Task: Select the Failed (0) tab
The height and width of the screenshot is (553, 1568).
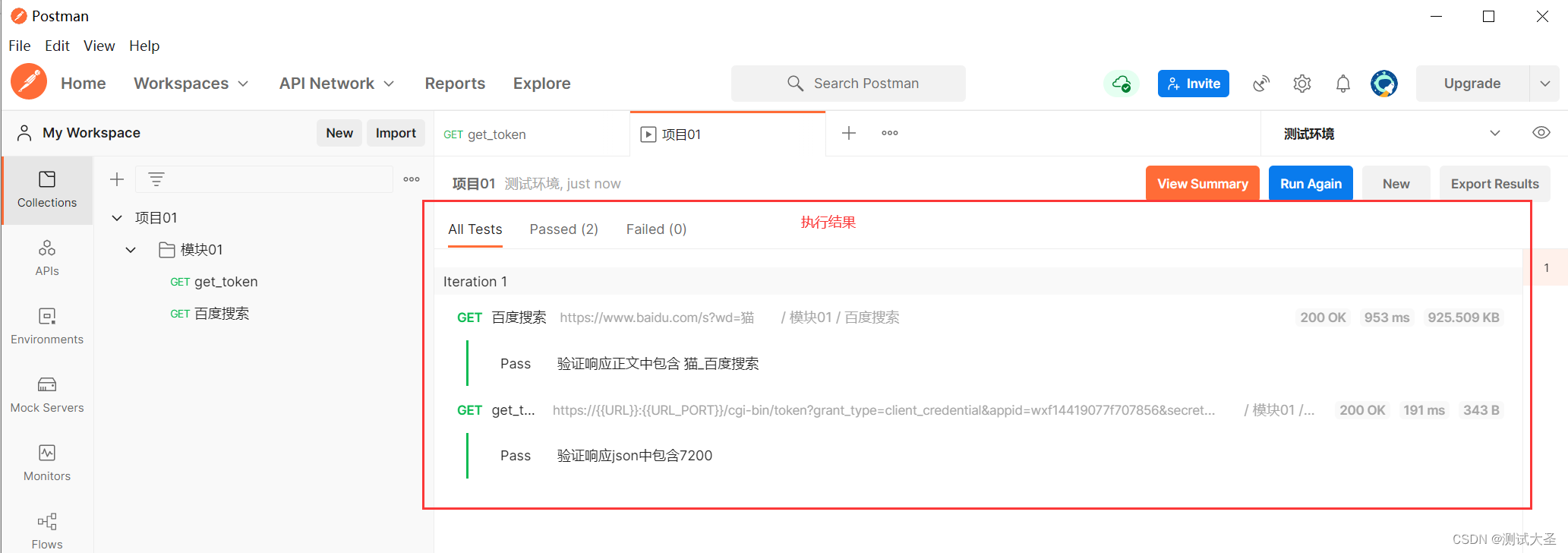Action: [657, 229]
